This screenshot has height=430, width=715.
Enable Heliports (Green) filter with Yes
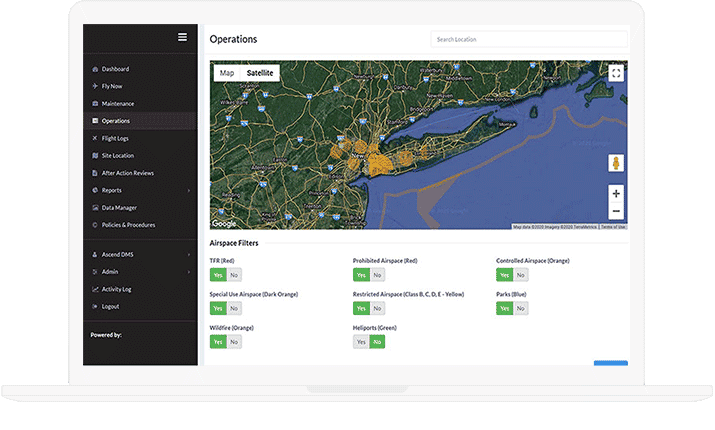coord(360,342)
